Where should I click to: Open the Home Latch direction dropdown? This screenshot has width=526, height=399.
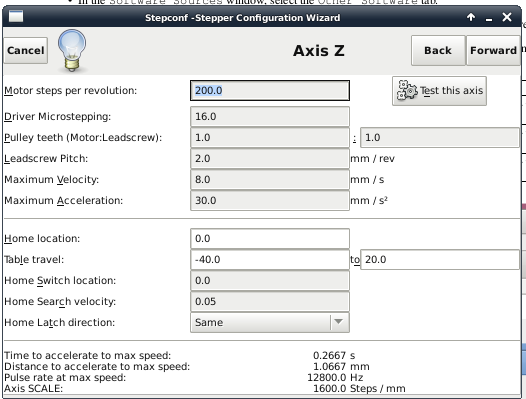pyautogui.click(x=270, y=322)
